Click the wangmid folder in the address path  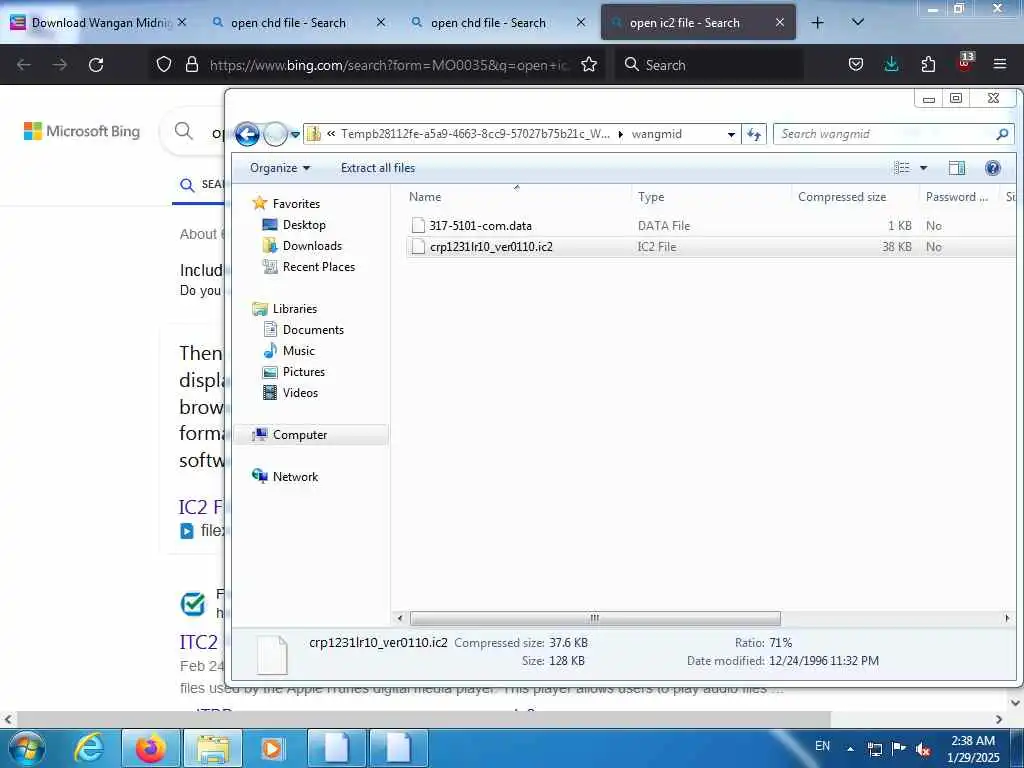656,135
